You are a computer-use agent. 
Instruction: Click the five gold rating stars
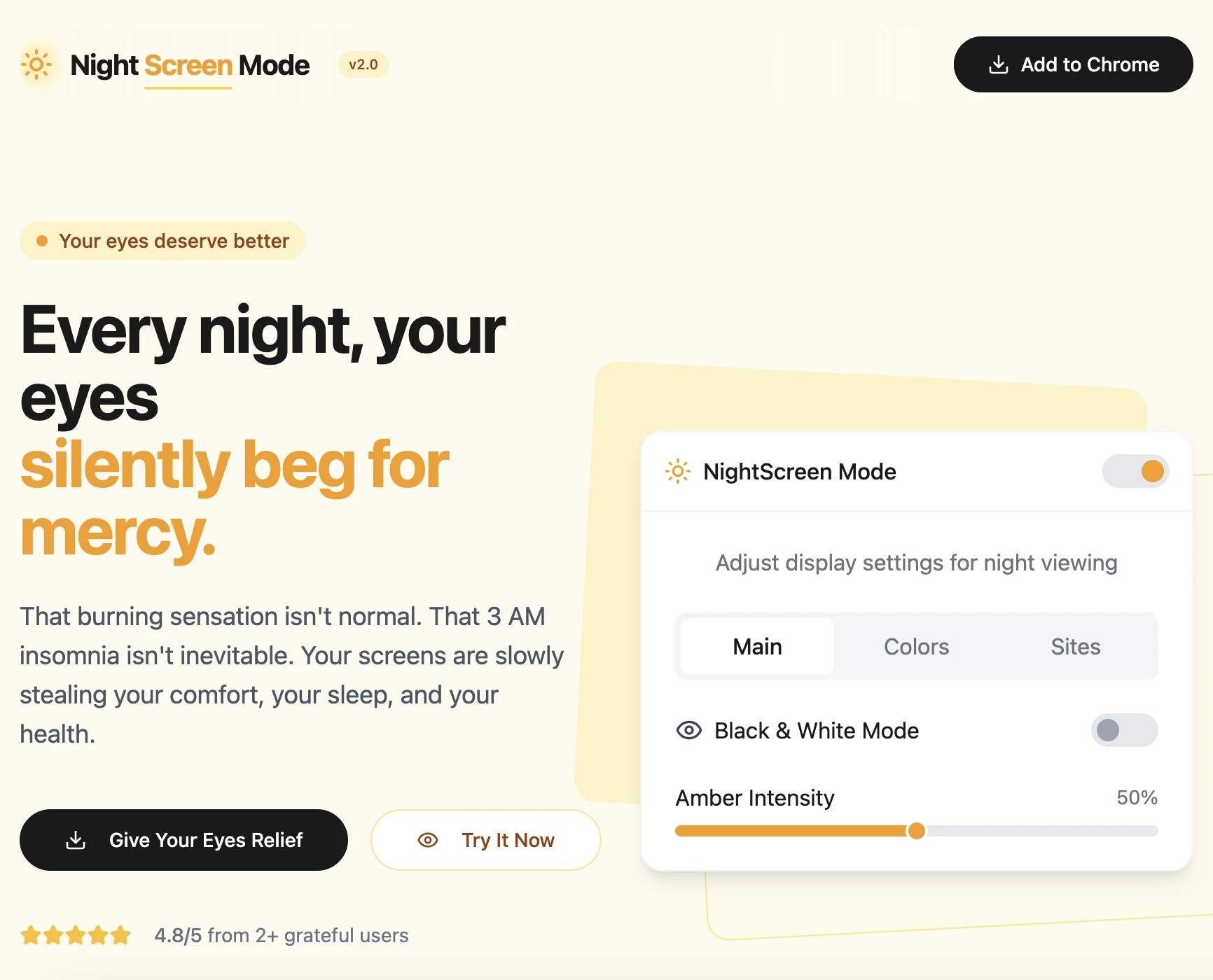(76, 935)
